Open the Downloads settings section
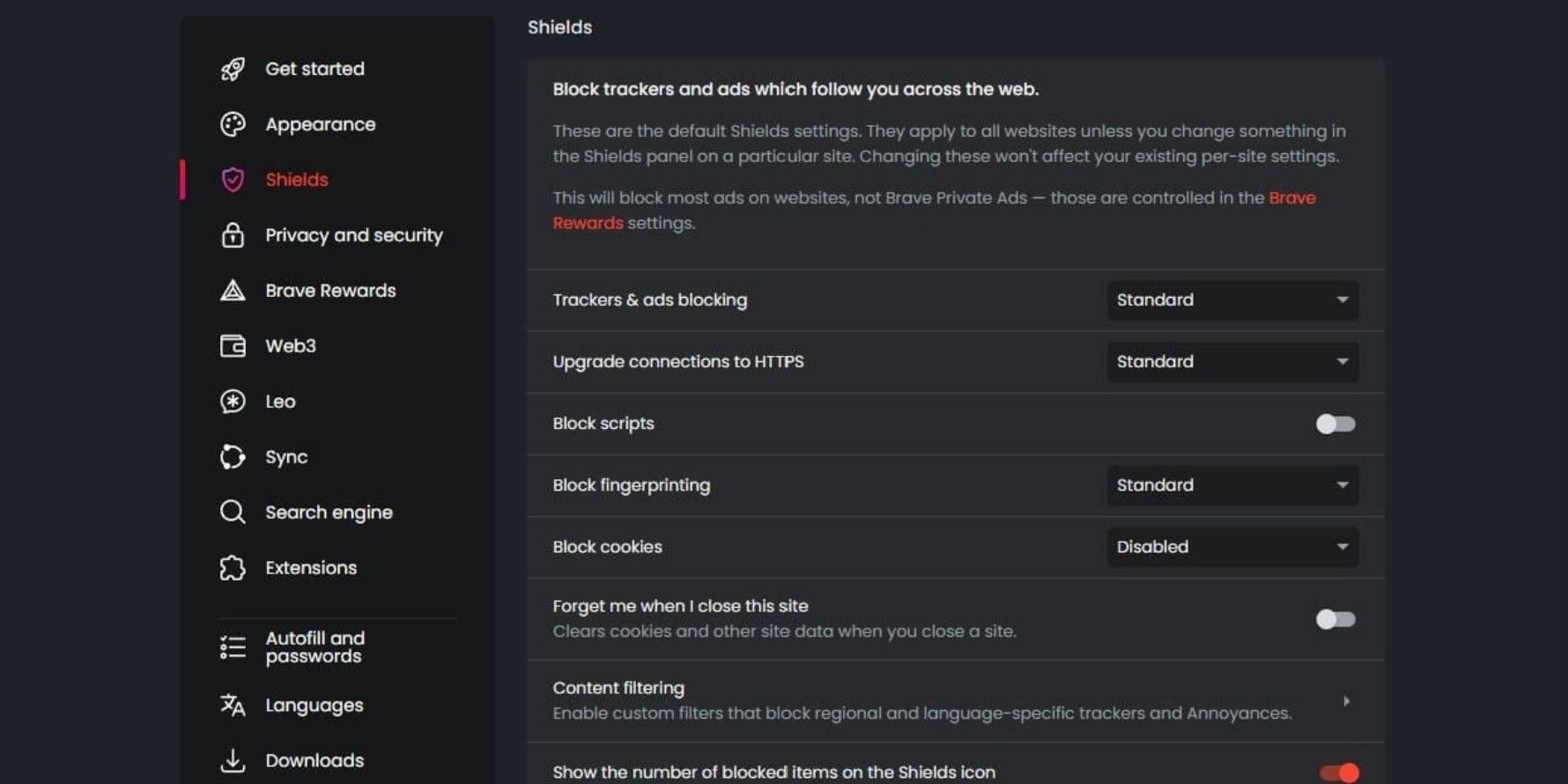Screen dimensions: 1568x784 coord(314,760)
